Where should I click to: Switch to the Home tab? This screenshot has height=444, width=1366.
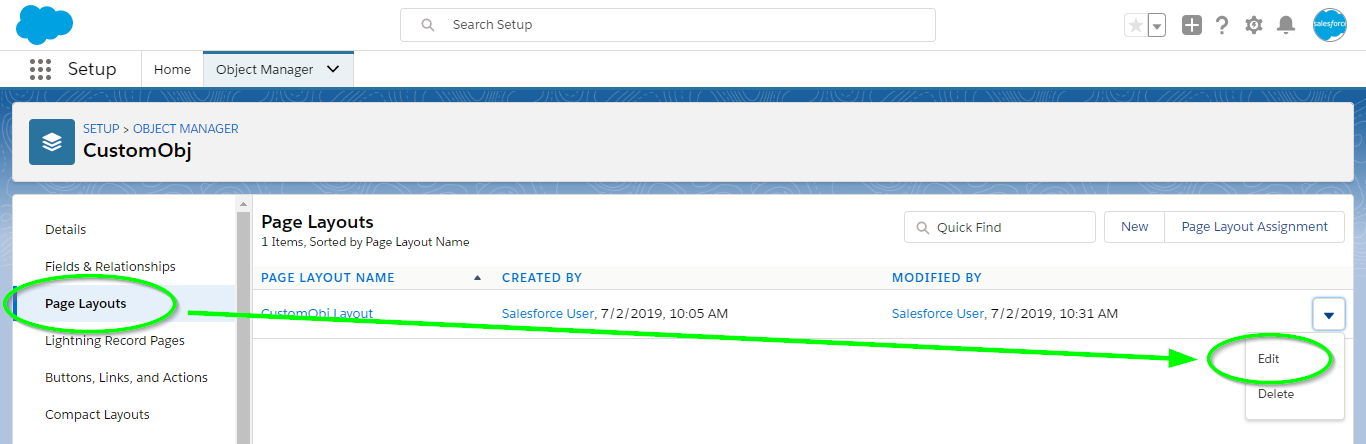click(172, 69)
